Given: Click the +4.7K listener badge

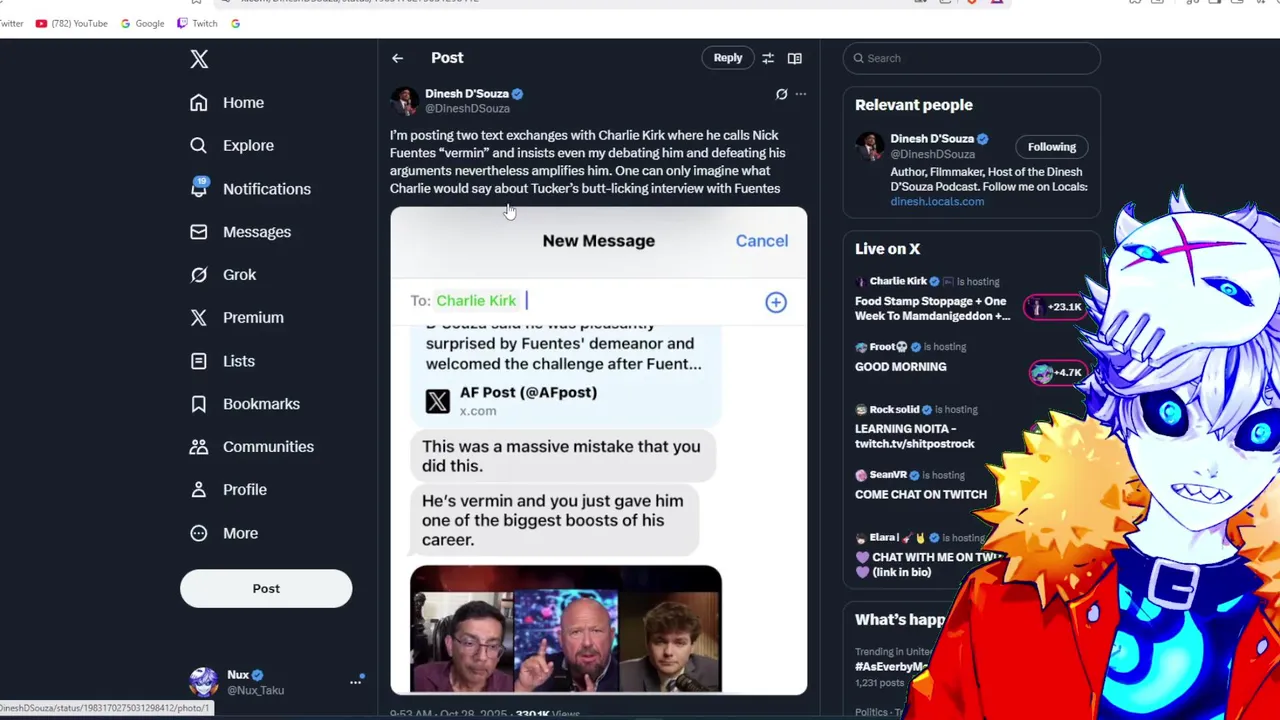Looking at the screenshot, I should 1057,373.
